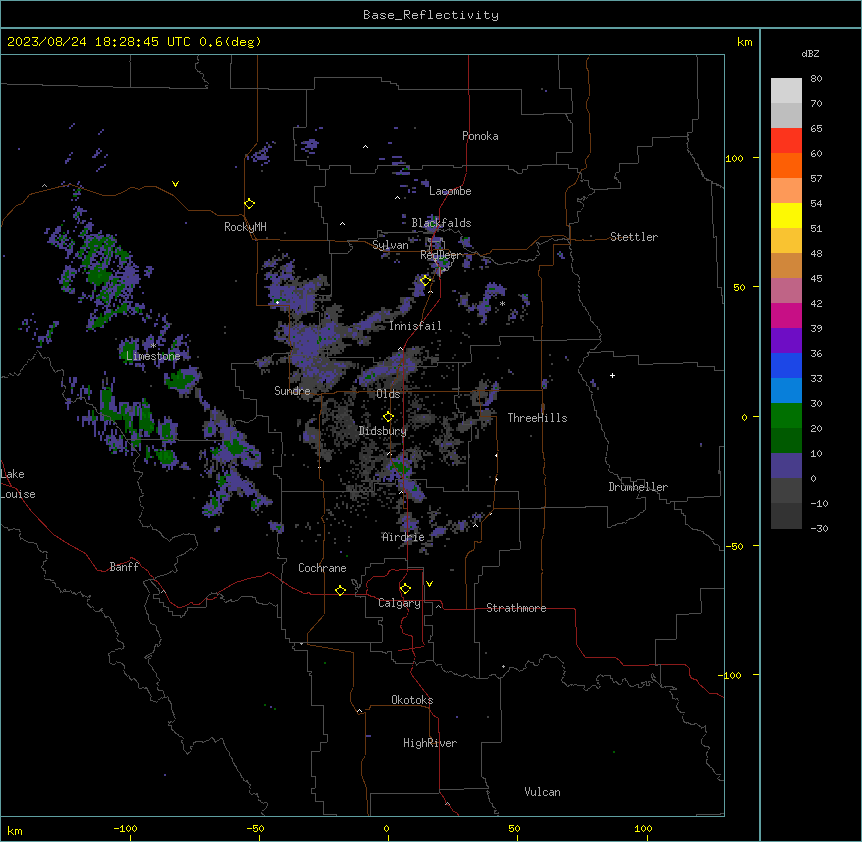Screen dimensions: 862x842
Task: Click the dark orange 57-60 dBZ swatch
Action: point(786,165)
